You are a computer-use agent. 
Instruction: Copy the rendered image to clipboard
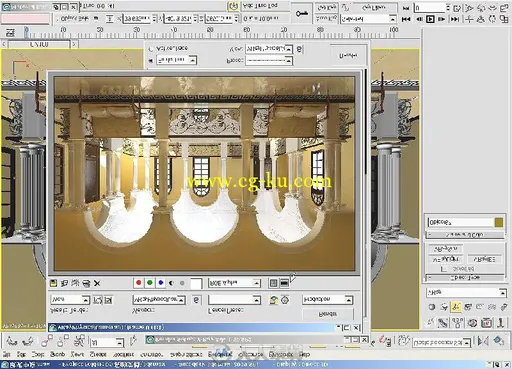pos(64,283)
